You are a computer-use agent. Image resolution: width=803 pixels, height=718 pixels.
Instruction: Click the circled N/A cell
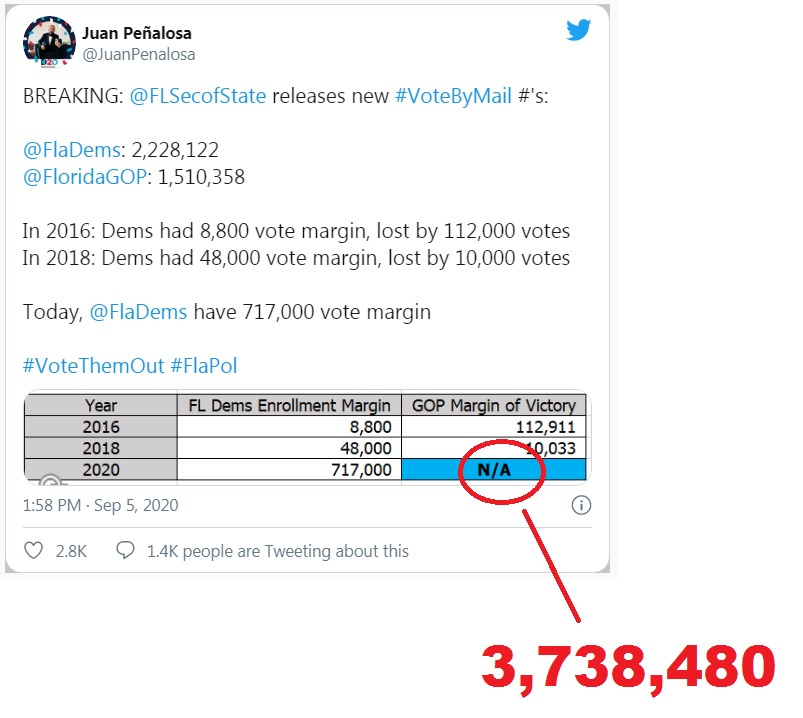[x=494, y=469]
